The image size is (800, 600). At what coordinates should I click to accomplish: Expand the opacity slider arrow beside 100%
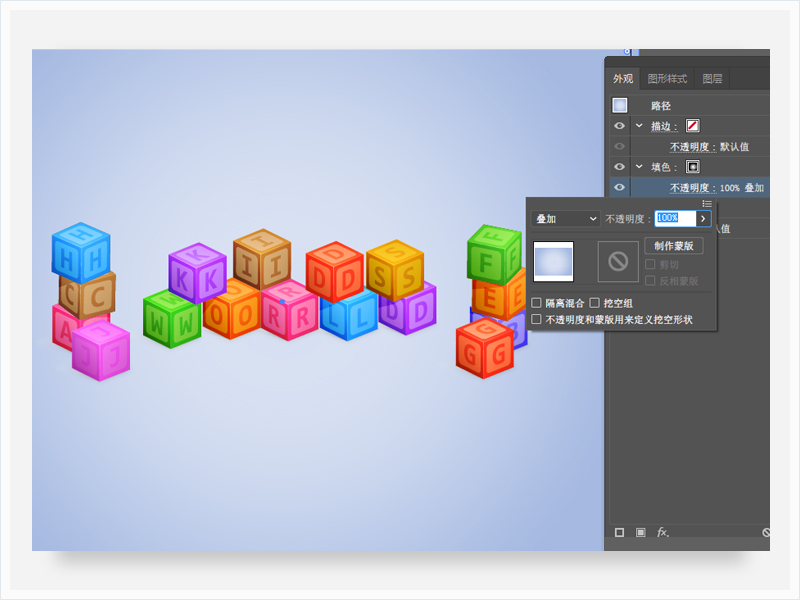click(703, 219)
